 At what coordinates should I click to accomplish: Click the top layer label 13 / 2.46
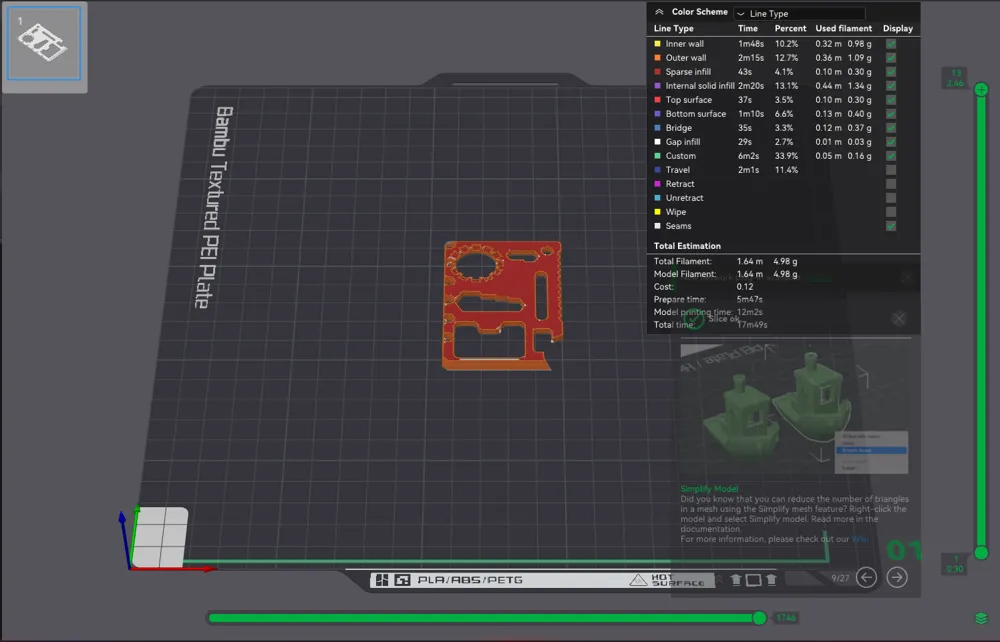tap(955, 78)
